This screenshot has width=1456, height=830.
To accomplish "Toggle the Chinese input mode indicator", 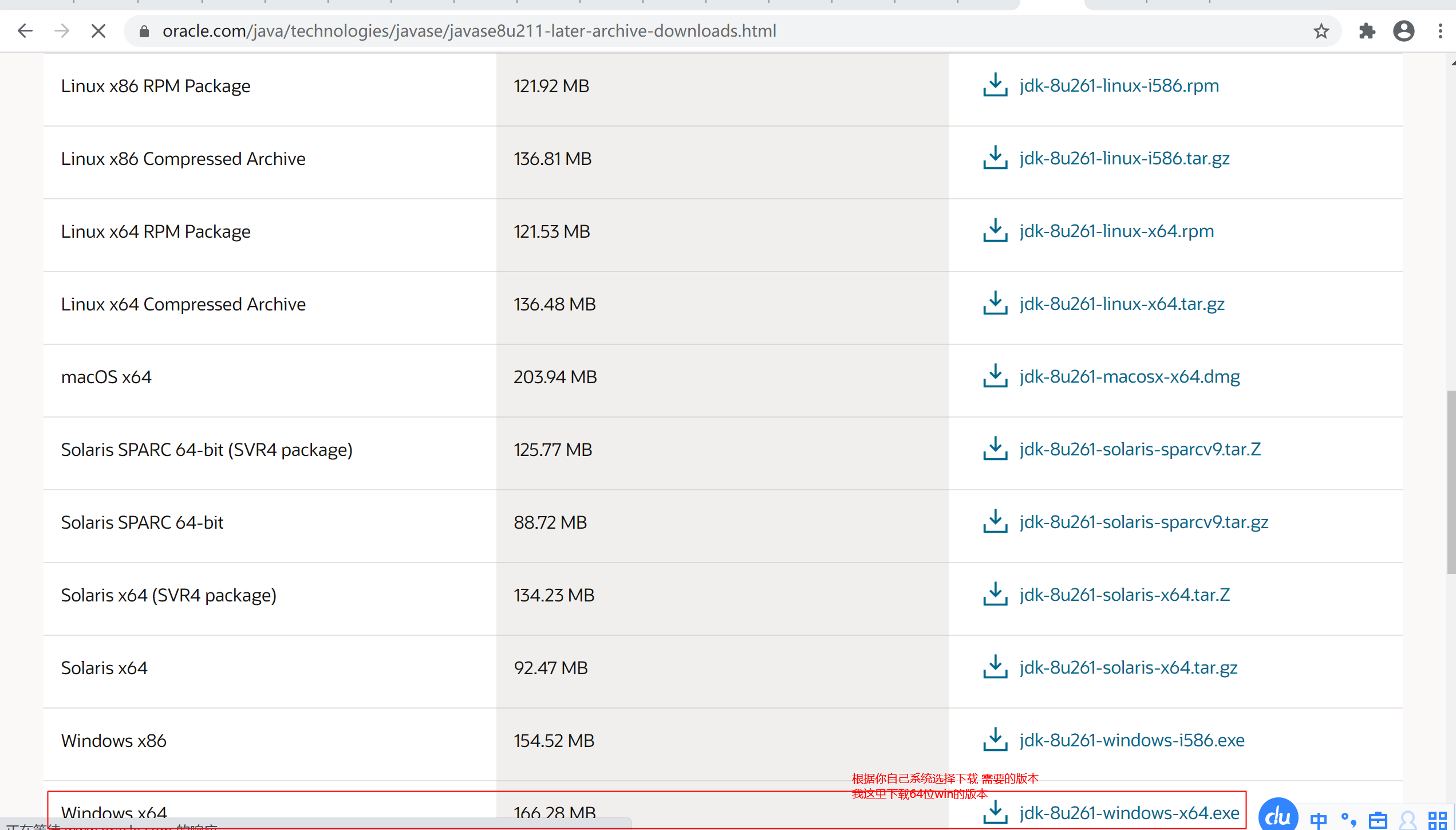I will 1318,820.
